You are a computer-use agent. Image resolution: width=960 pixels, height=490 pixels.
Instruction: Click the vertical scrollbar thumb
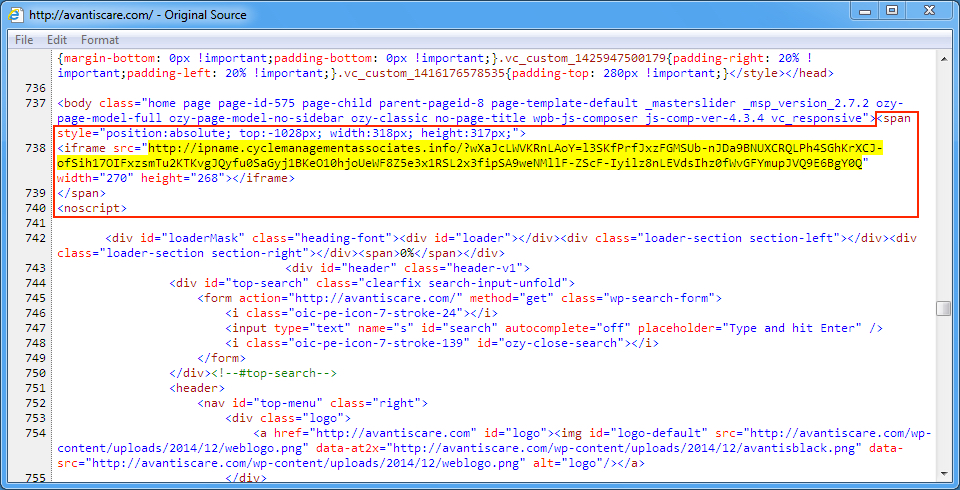(943, 309)
